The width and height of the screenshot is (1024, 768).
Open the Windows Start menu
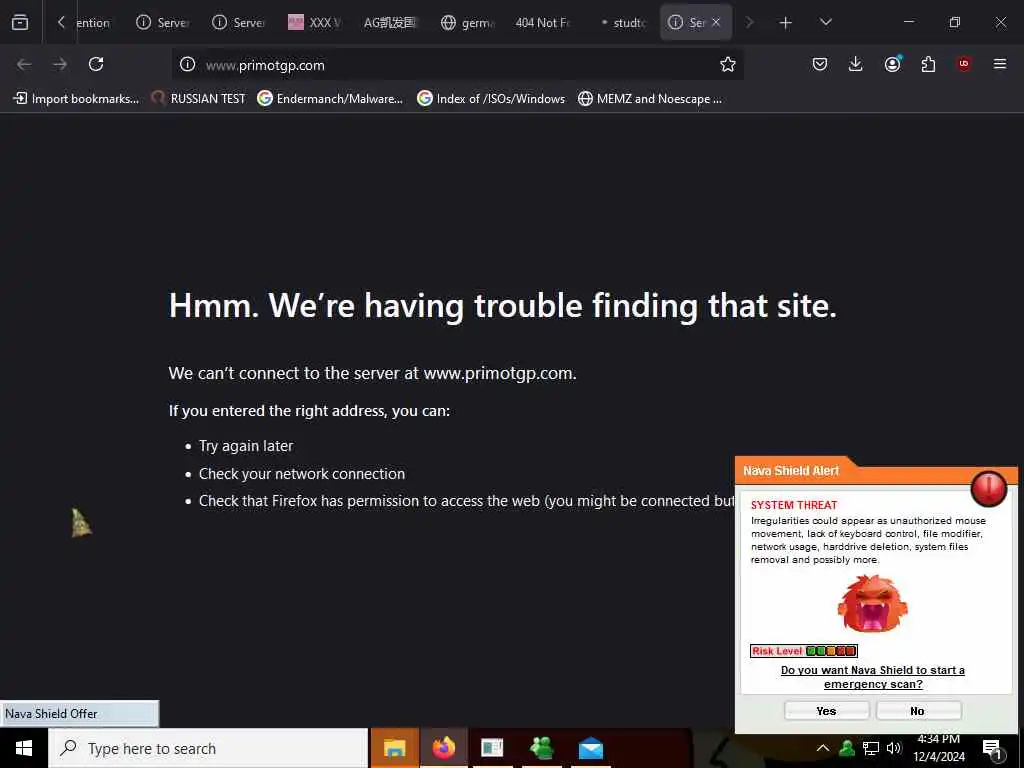(24, 748)
